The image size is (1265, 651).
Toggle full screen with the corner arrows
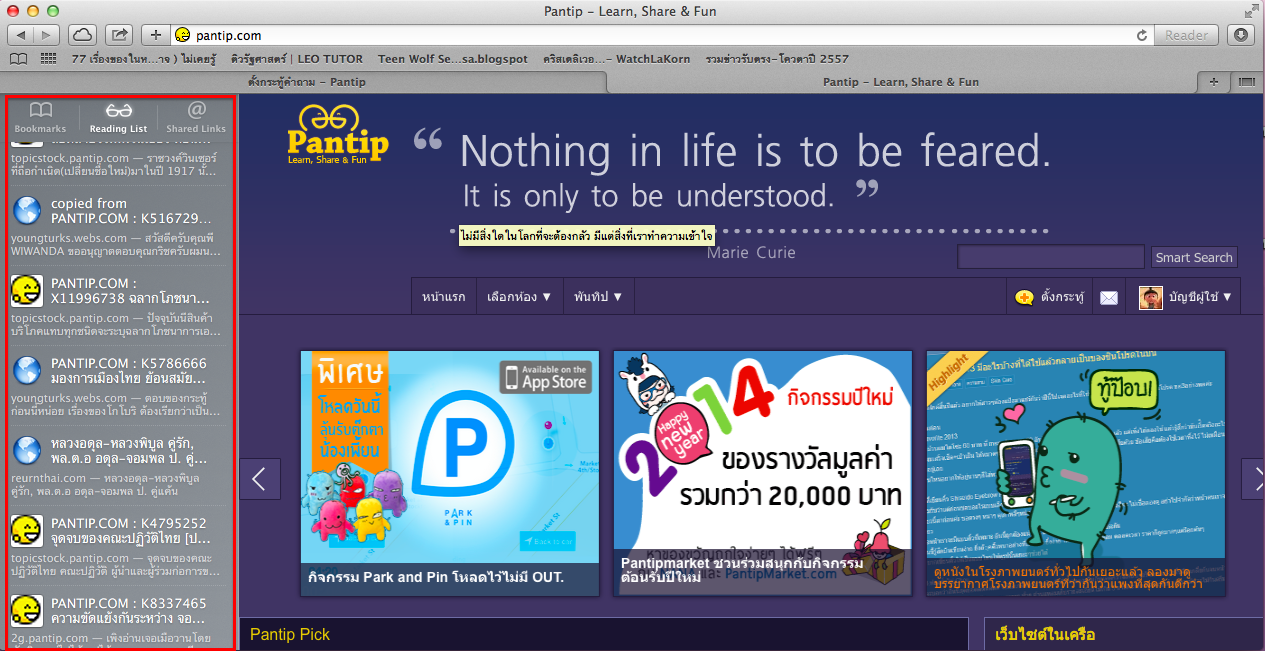1251,11
